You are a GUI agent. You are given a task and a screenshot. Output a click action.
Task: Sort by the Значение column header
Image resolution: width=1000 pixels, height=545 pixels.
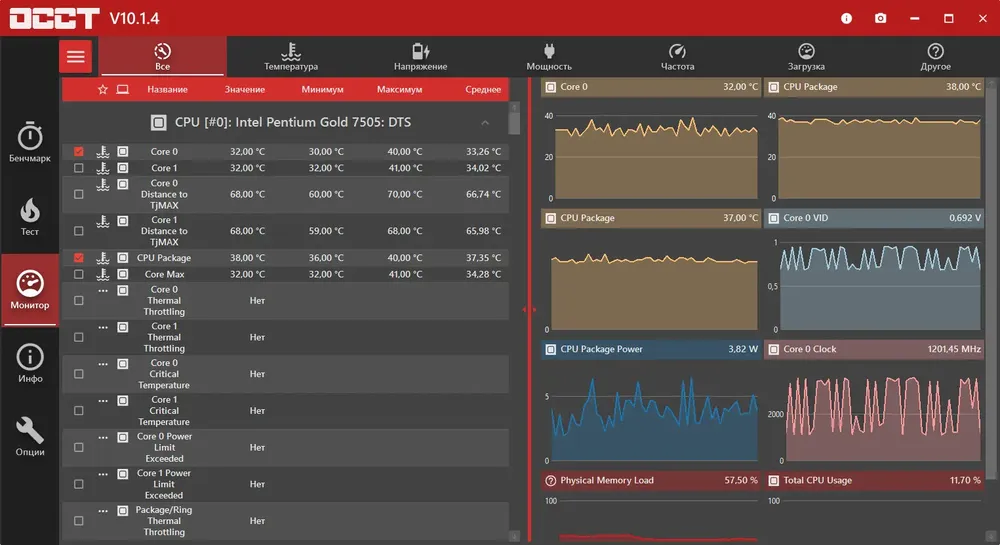point(245,90)
